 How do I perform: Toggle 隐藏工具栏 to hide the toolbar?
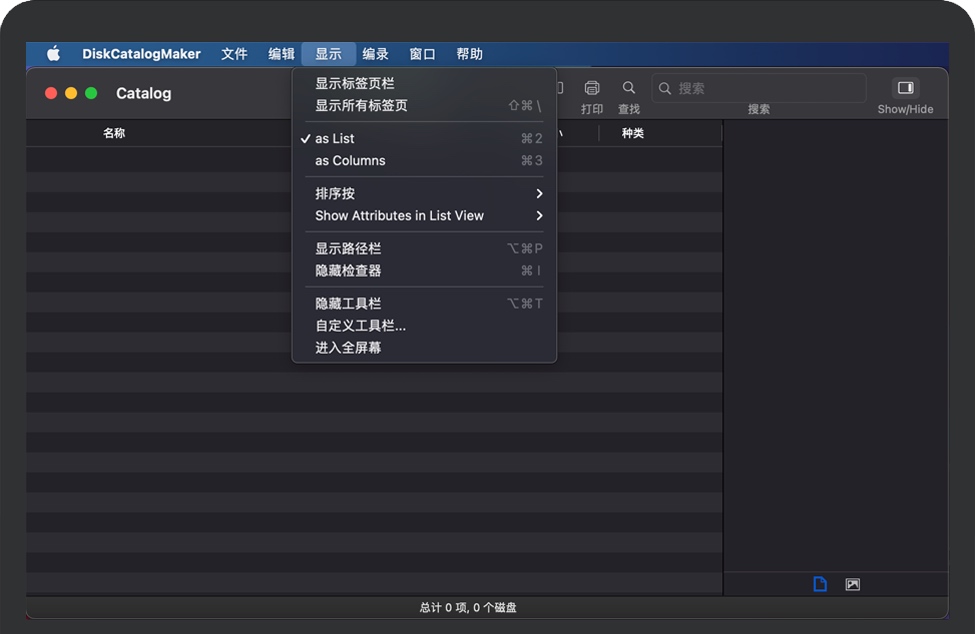click(x=348, y=304)
